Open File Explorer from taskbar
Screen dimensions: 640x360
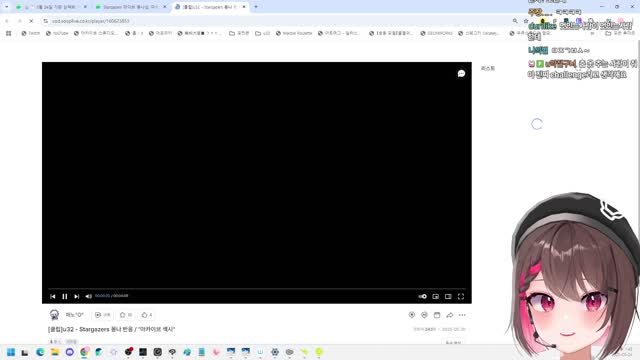(55, 352)
